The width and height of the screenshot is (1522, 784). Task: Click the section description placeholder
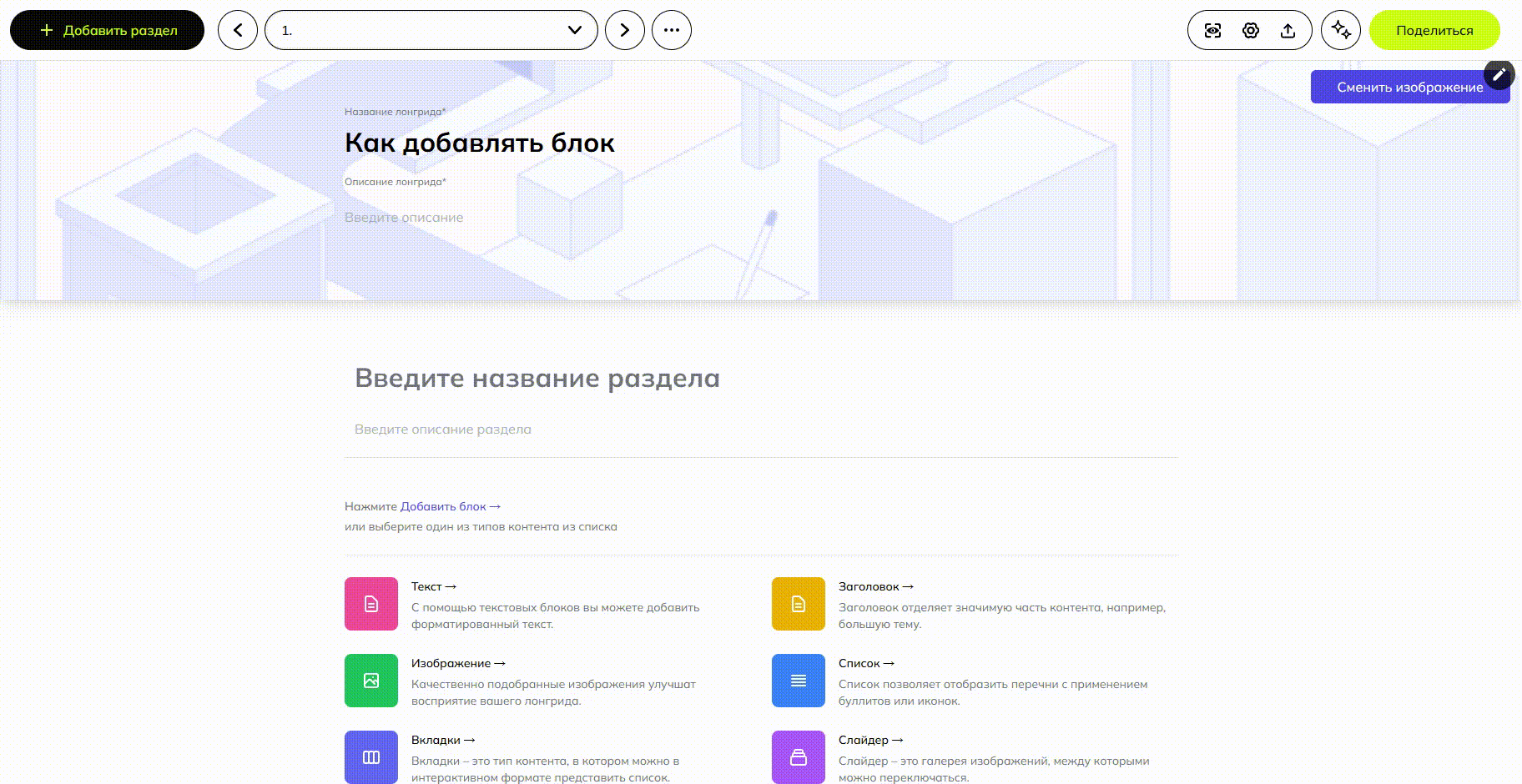[x=443, y=429]
